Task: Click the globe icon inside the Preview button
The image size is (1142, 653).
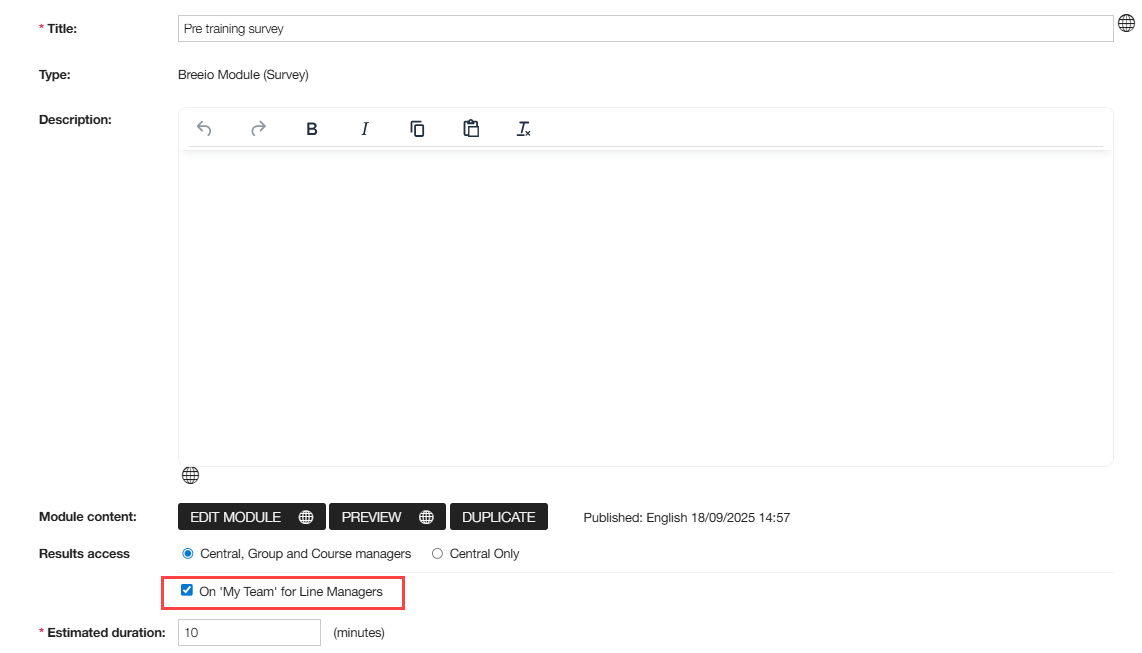Action: [426, 517]
